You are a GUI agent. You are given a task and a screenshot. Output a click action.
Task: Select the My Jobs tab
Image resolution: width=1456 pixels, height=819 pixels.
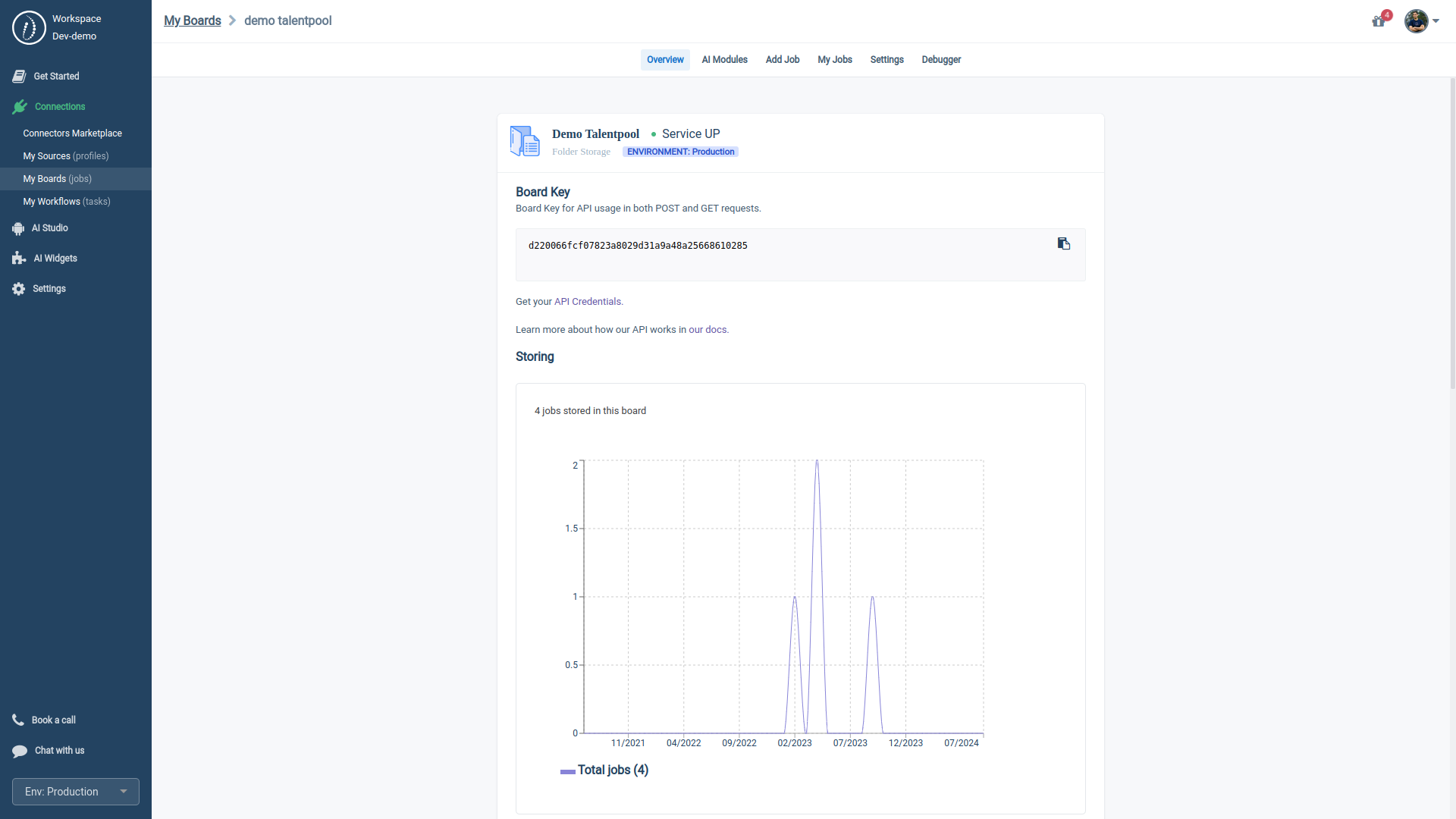(834, 59)
